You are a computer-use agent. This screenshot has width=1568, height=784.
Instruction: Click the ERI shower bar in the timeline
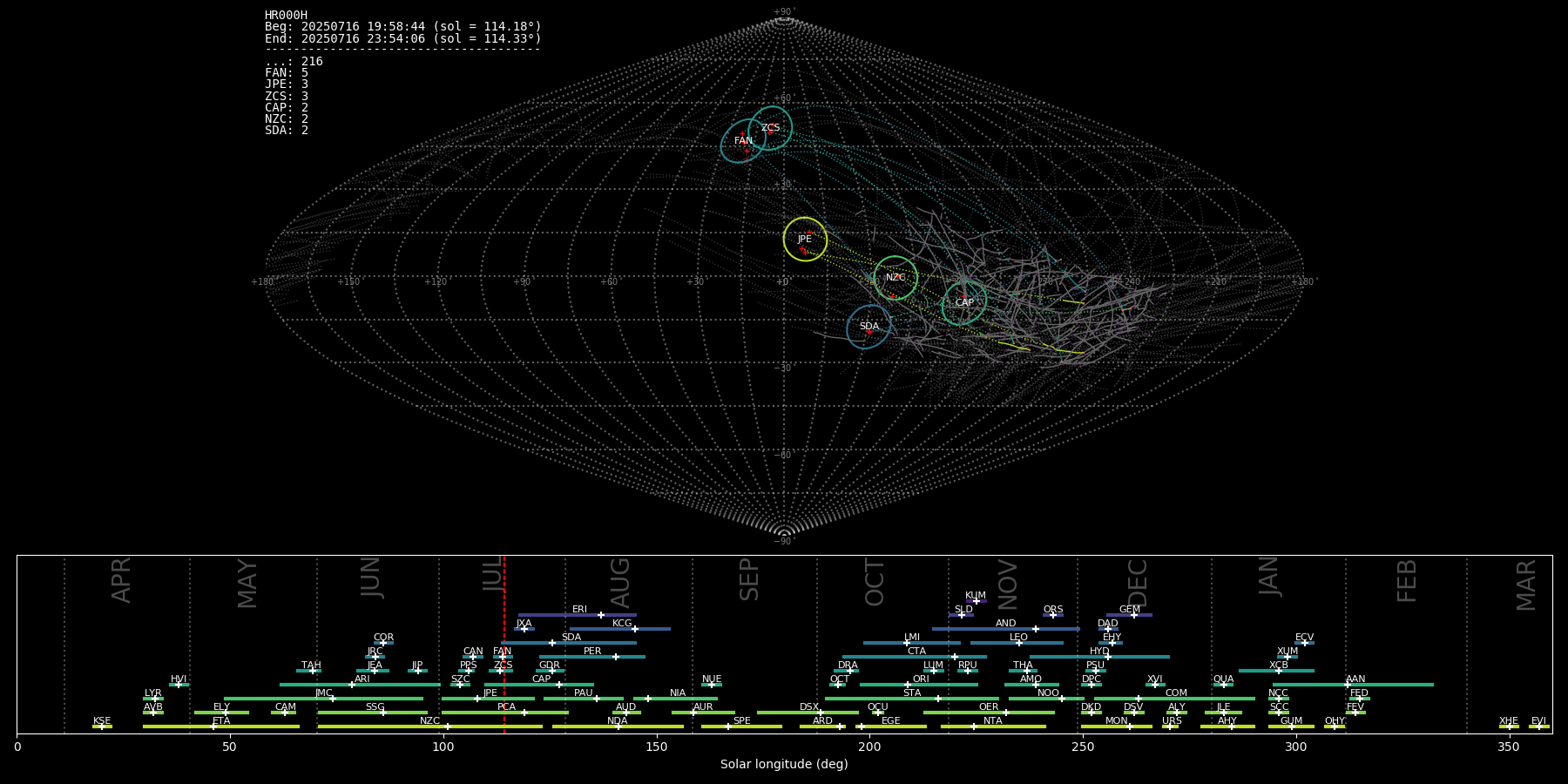[578, 615]
